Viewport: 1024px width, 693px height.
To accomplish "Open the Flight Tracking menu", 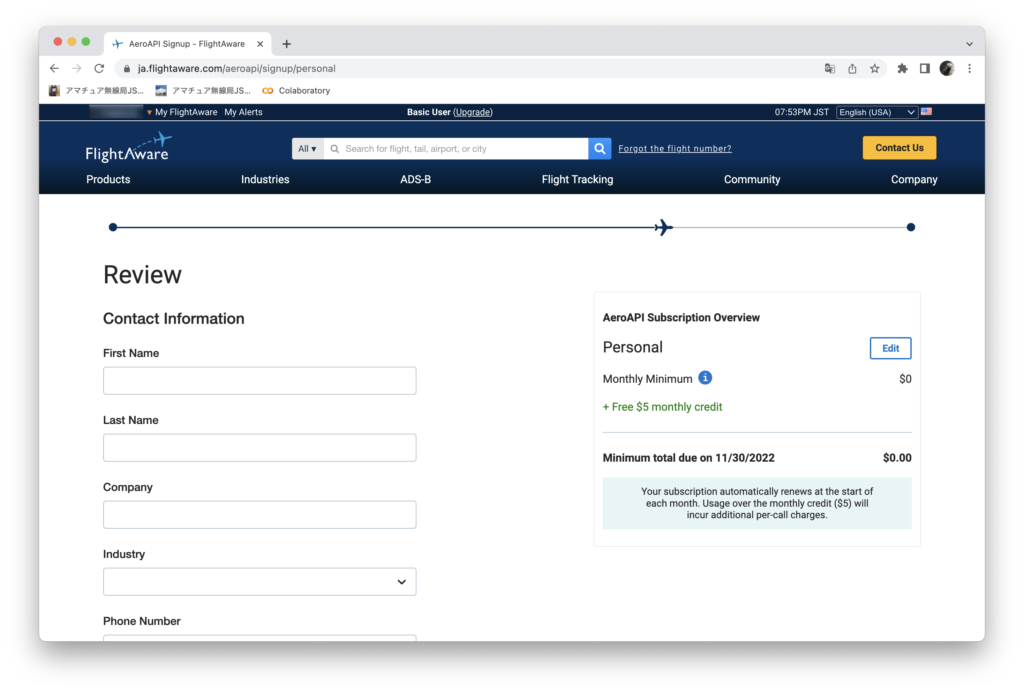I will [577, 180].
